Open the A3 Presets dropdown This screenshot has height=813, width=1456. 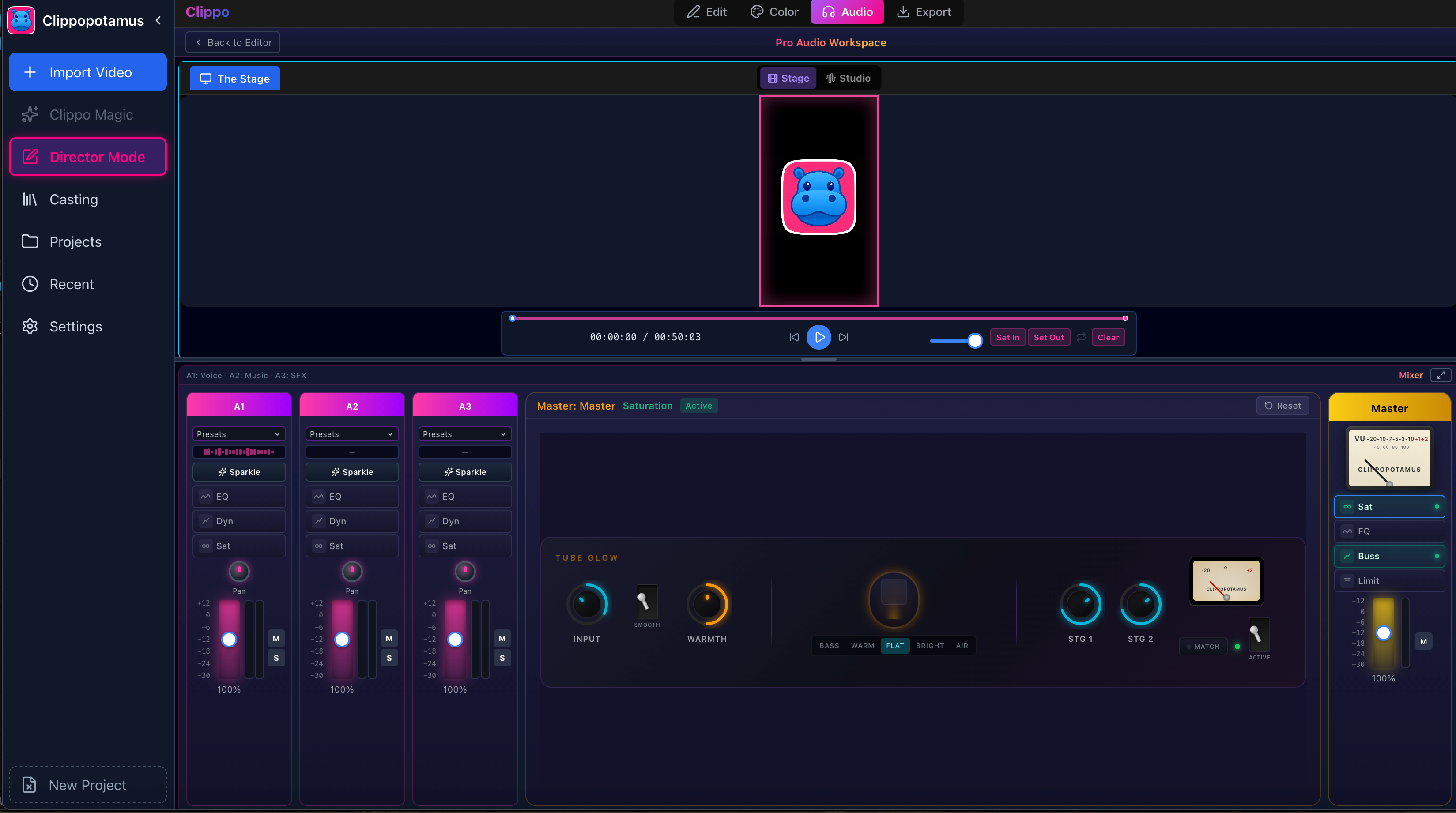pyautogui.click(x=465, y=434)
